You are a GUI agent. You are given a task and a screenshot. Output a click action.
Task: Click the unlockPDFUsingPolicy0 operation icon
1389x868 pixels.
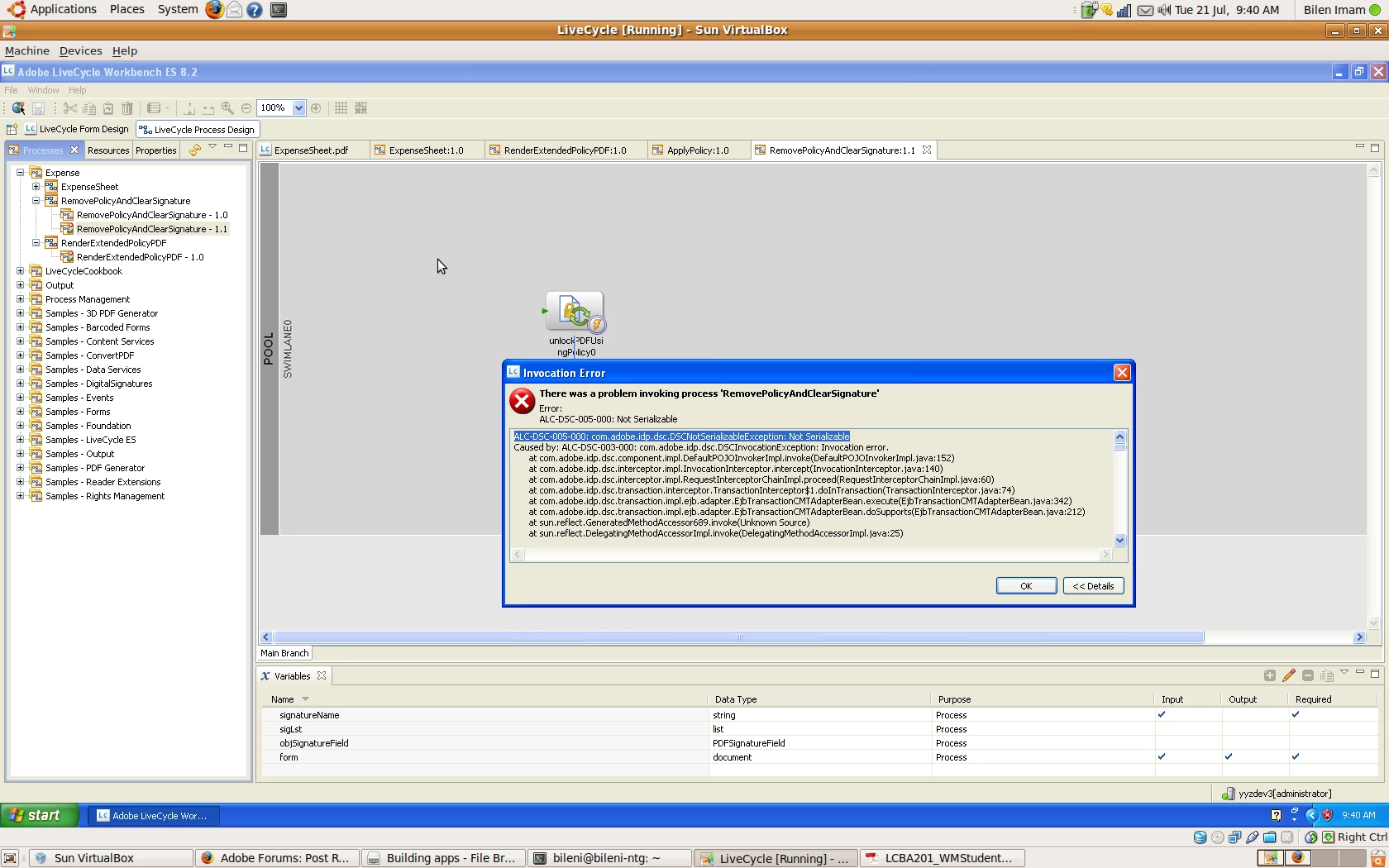tap(575, 312)
